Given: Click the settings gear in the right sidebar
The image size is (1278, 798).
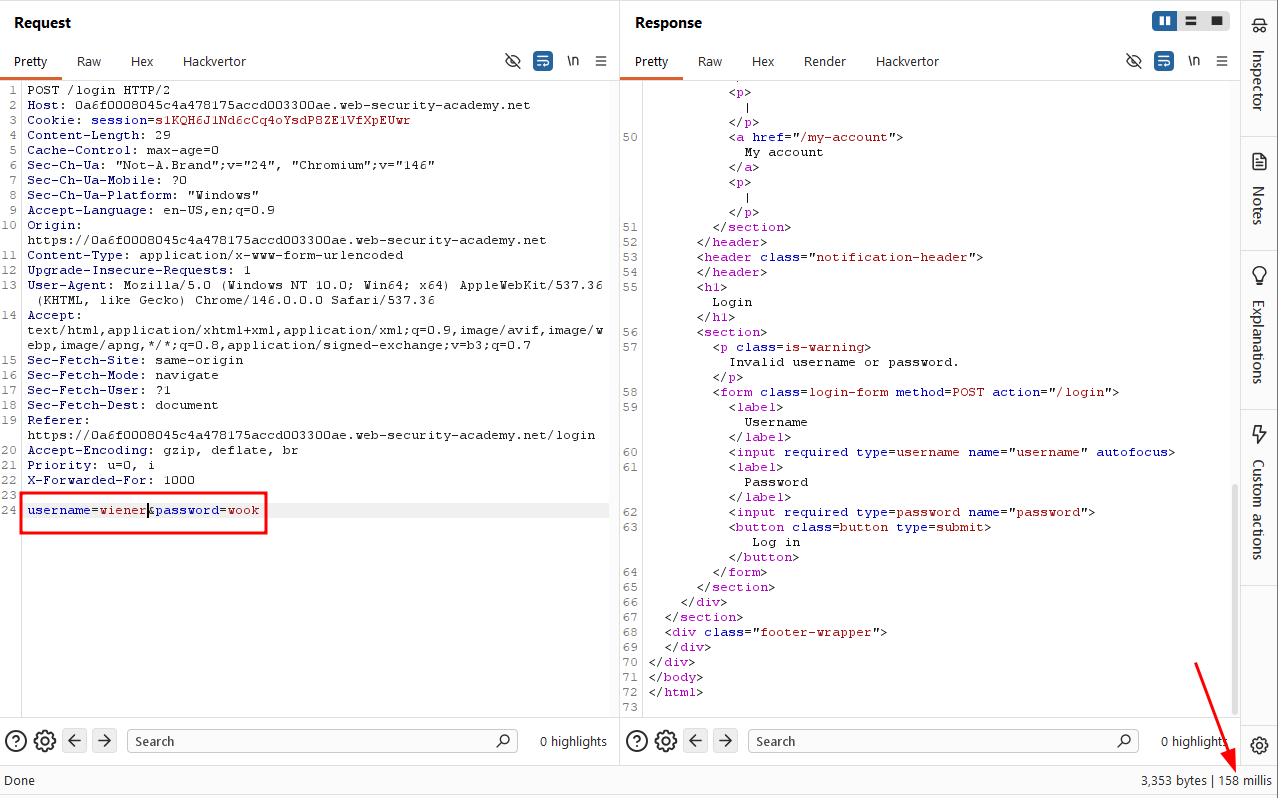Looking at the screenshot, I should click(x=1259, y=745).
